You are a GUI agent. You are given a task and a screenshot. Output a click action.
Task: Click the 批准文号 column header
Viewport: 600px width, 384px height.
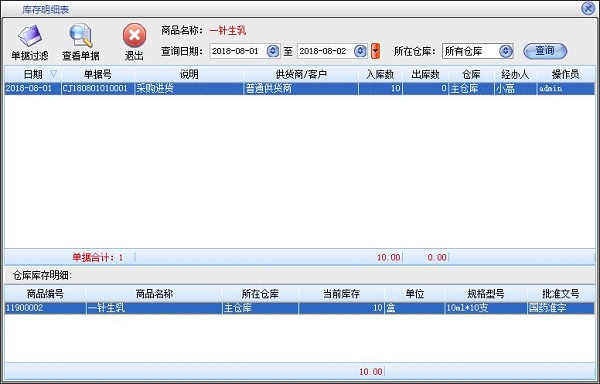(561, 294)
